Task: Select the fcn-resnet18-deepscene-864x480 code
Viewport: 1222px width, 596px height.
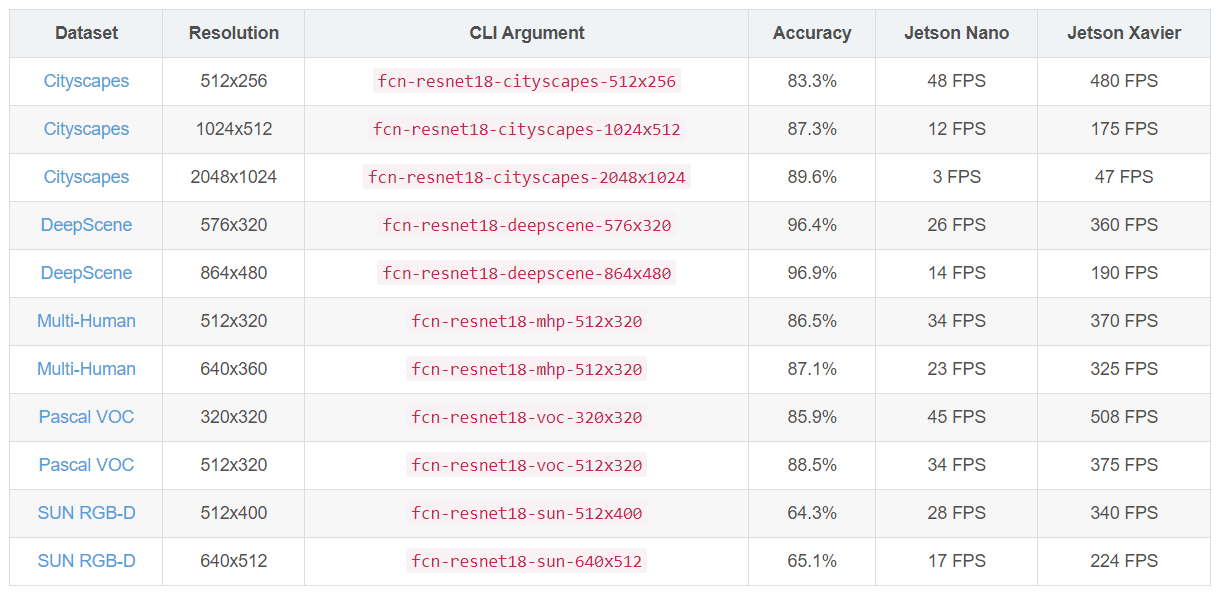Action: pos(527,273)
